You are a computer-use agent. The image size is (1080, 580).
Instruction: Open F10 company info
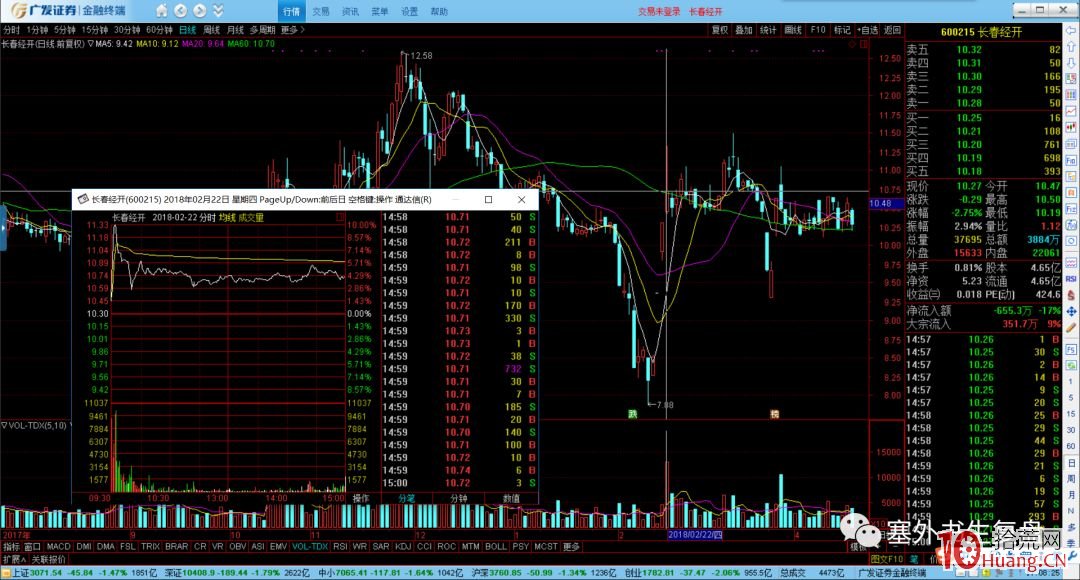[818, 30]
